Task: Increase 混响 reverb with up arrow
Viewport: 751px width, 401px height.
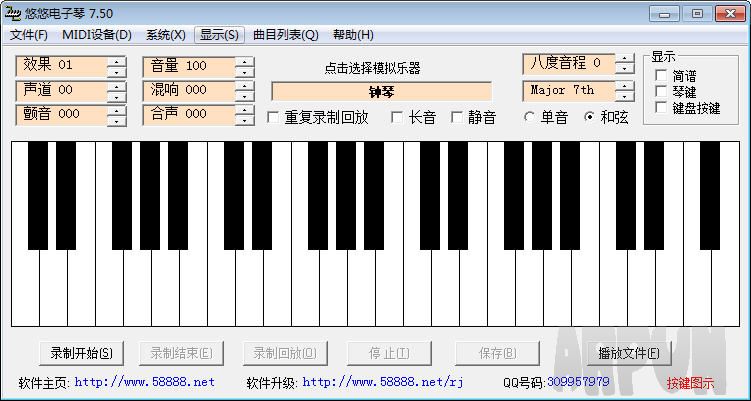Action: pyautogui.click(x=244, y=86)
